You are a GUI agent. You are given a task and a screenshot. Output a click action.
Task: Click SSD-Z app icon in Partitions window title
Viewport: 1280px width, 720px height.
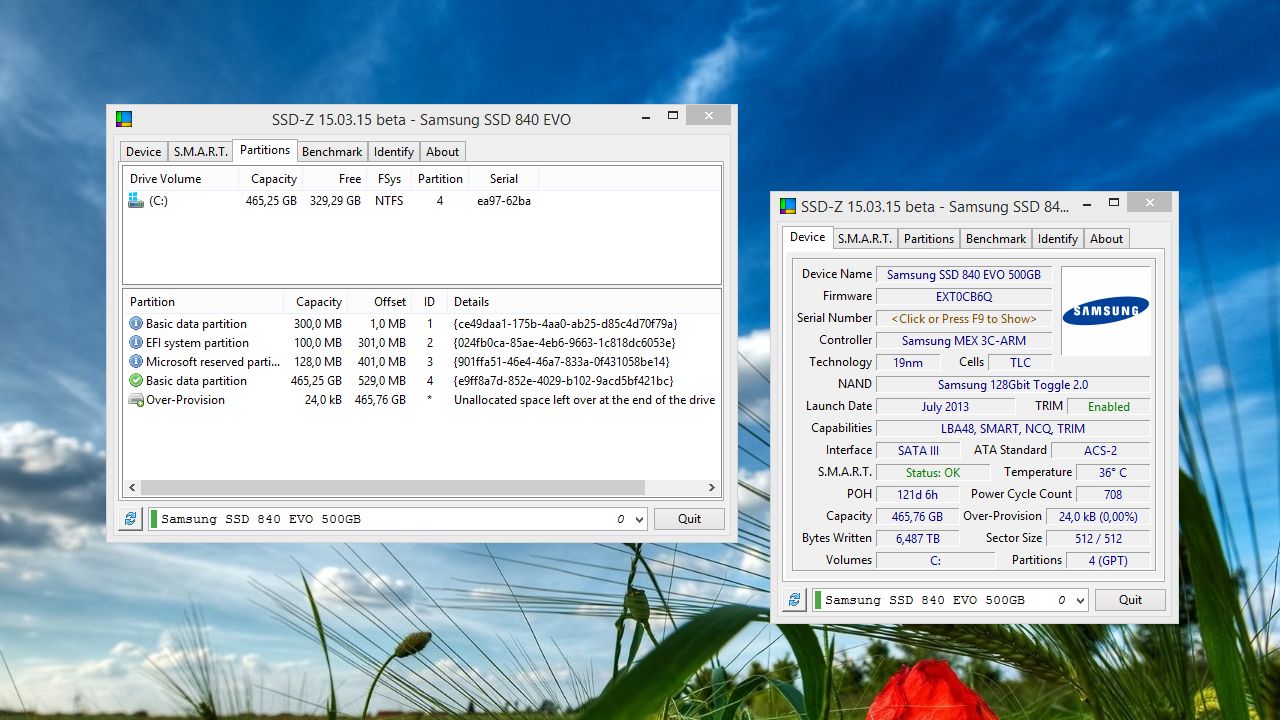[124, 119]
